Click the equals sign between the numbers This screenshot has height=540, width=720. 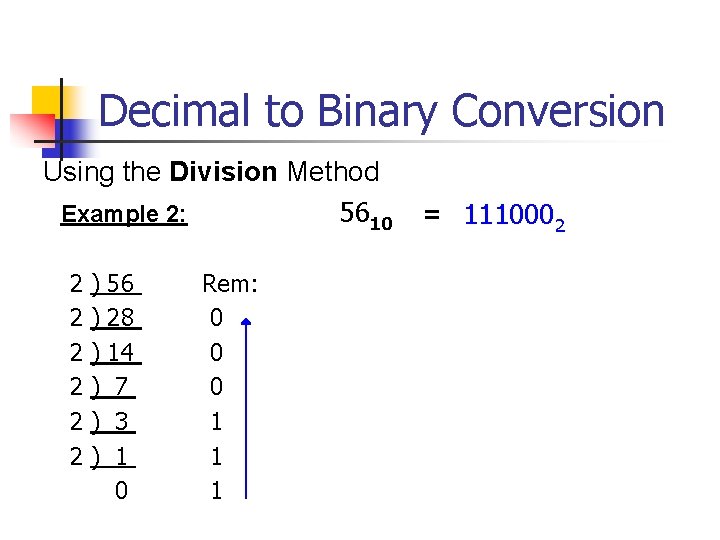click(432, 214)
